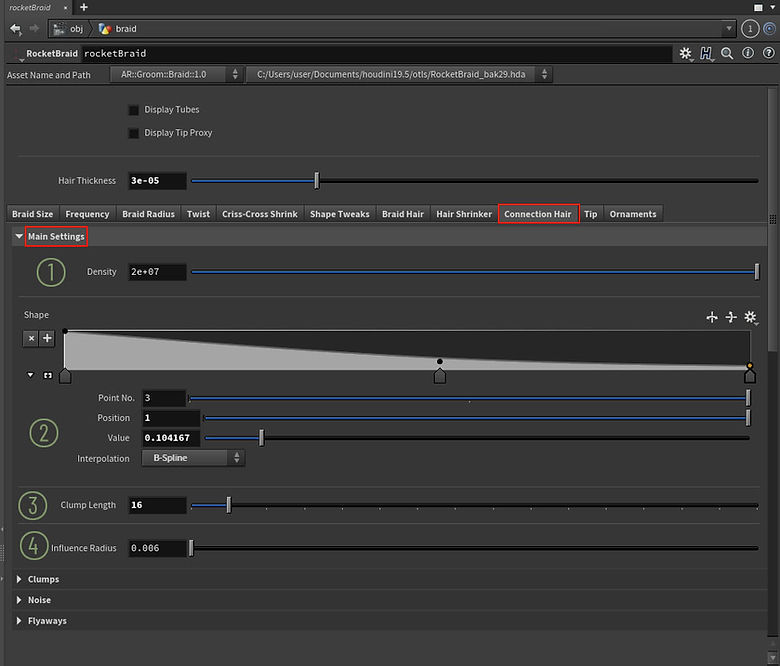Screen dimensions: 780x666
Task: Click the vertical scrollbar on the right
Action: [x=772, y=219]
